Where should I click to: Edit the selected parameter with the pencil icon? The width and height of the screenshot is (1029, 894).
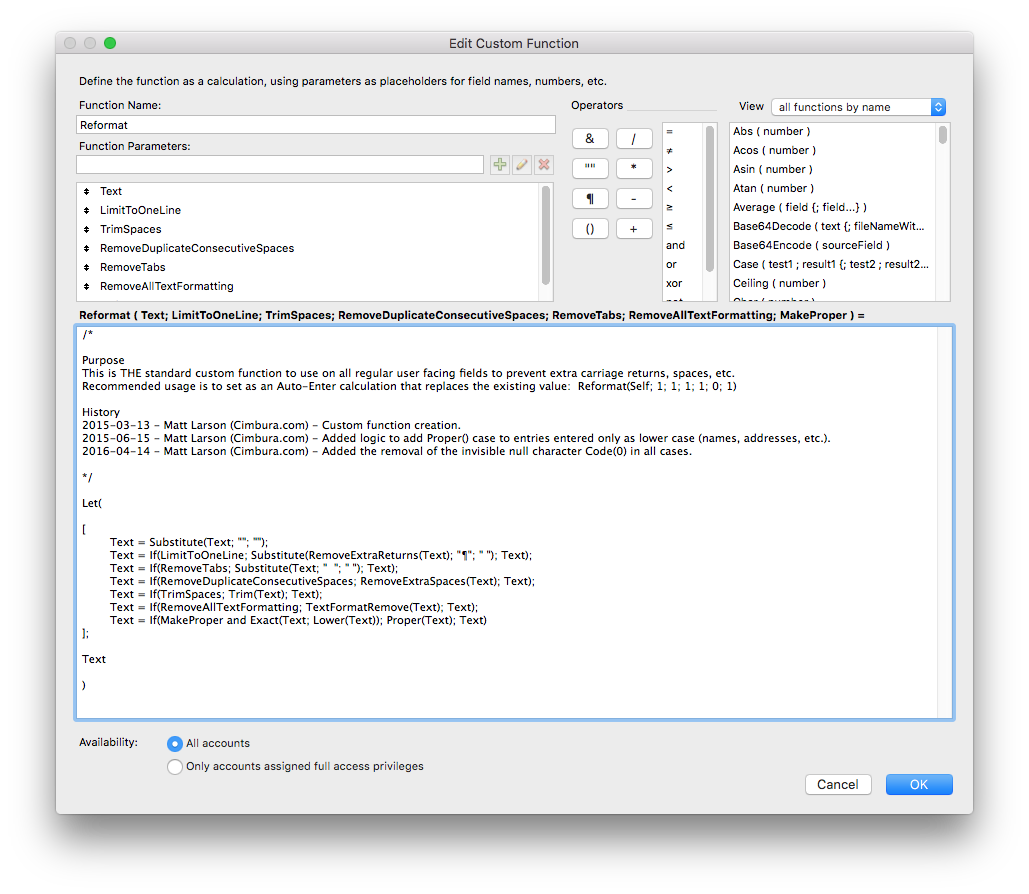[521, 164]
